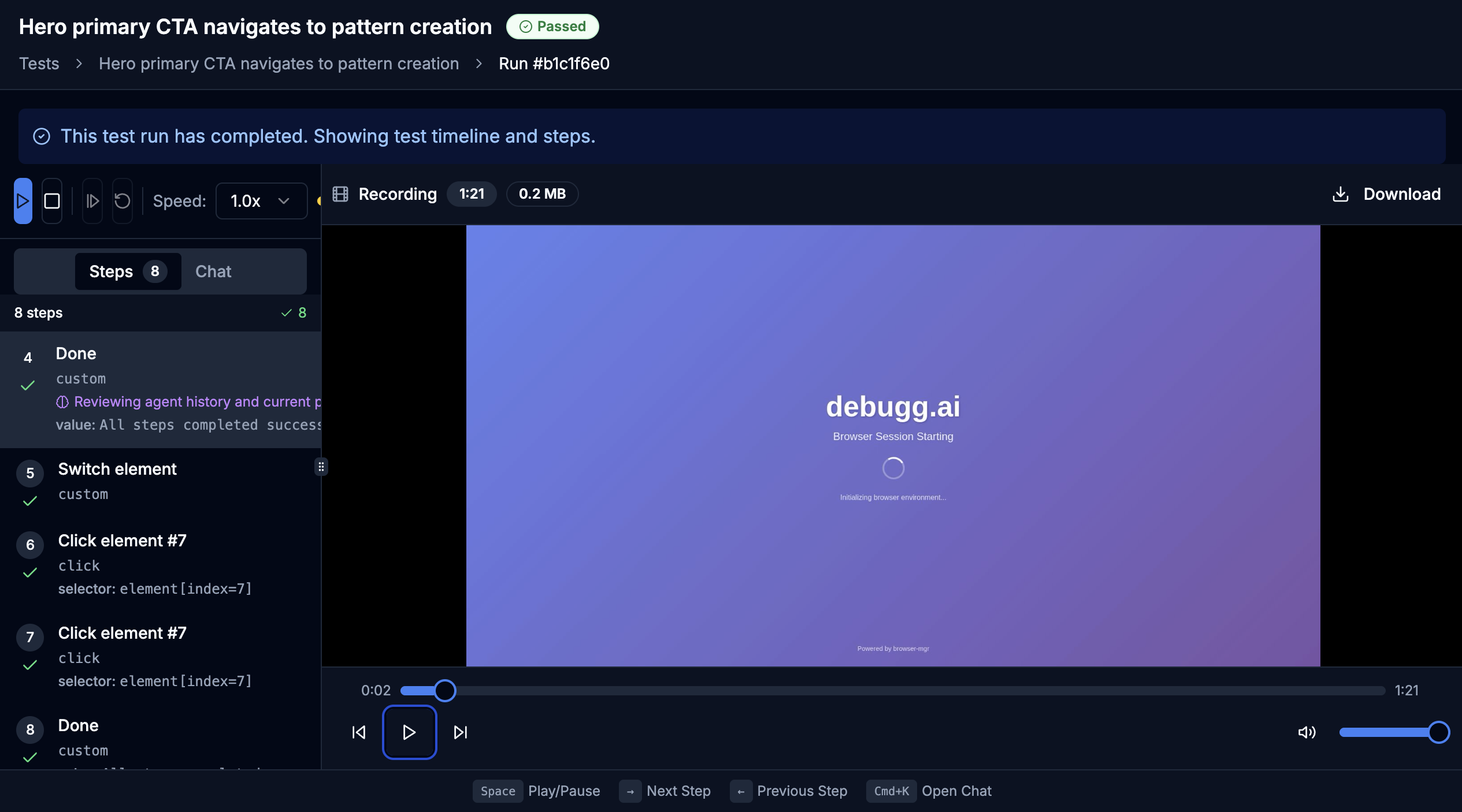Screen dimensions: 1462x812
Task: Open Hero primary CTA breadcrumb link
Action: pyautogui.click(x=279, y=64)
